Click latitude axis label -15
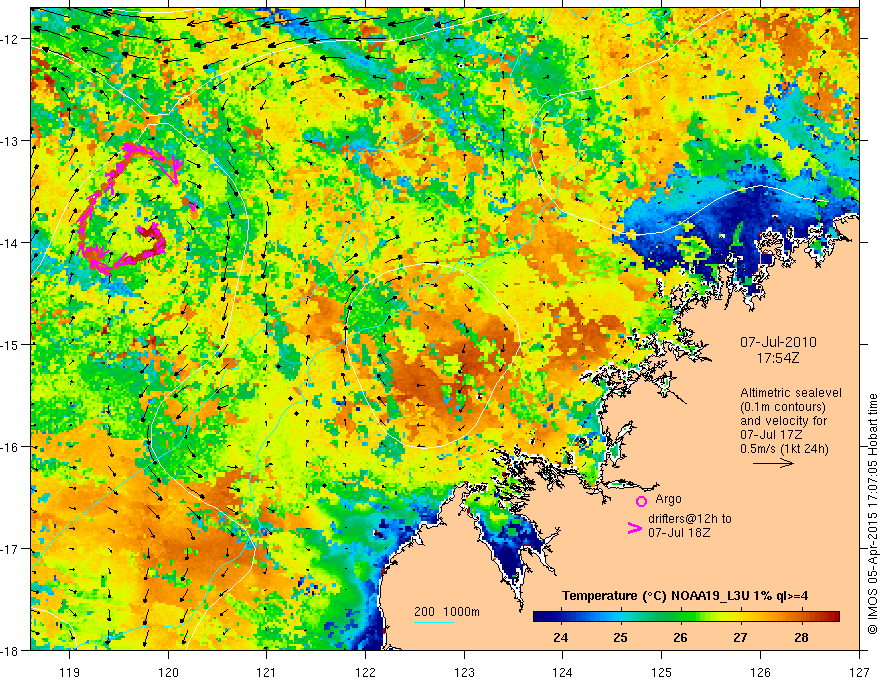The height and width of the screenshot is (680, 880). [11, 344]
